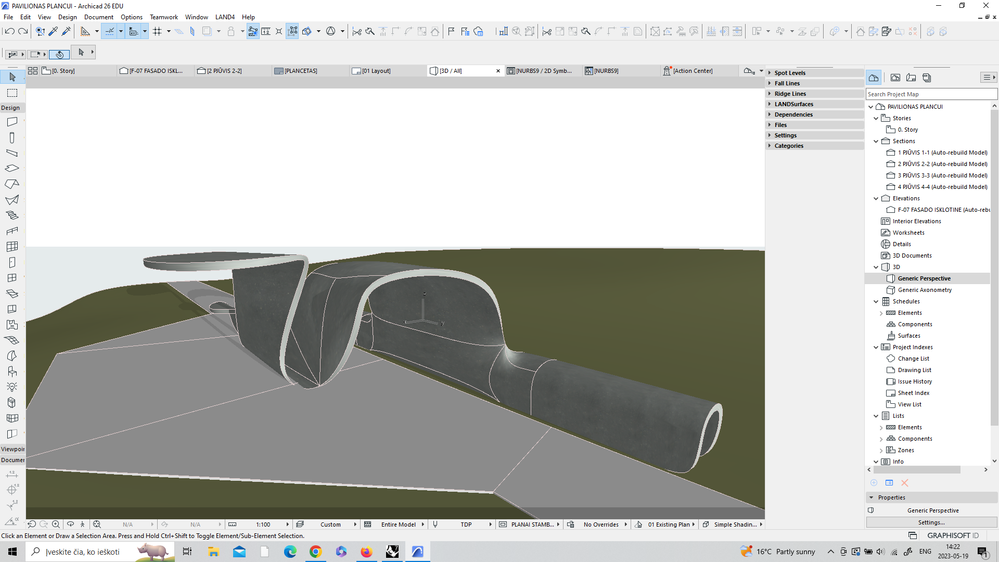Select the Arrow tool in the toolbox

(12, 77)
